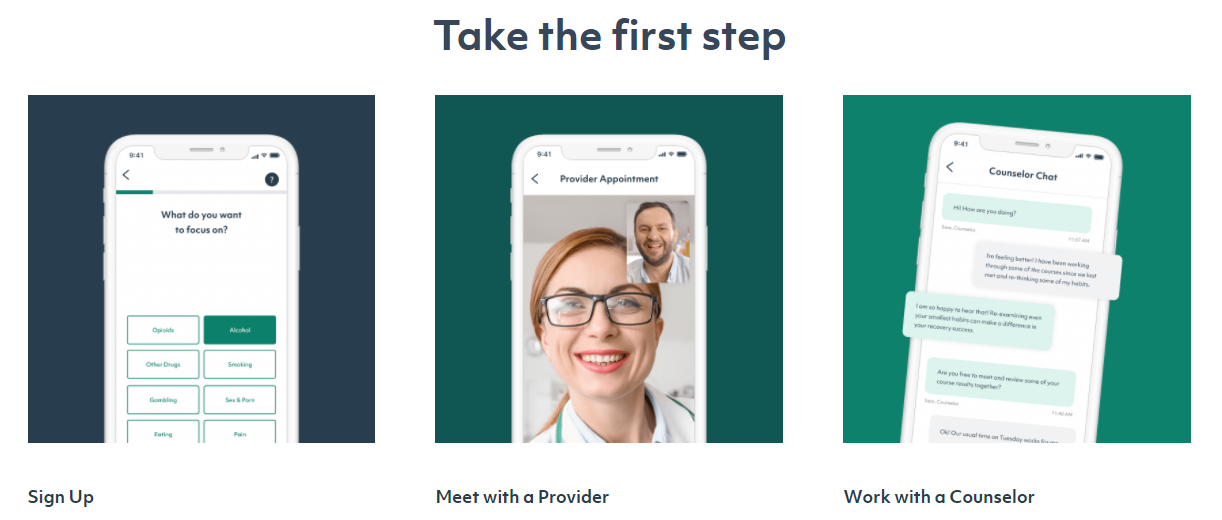Viewport: 1222px width, 520px height.
Task: Select the Other Drugs option
Action: (x=163, y=365)
